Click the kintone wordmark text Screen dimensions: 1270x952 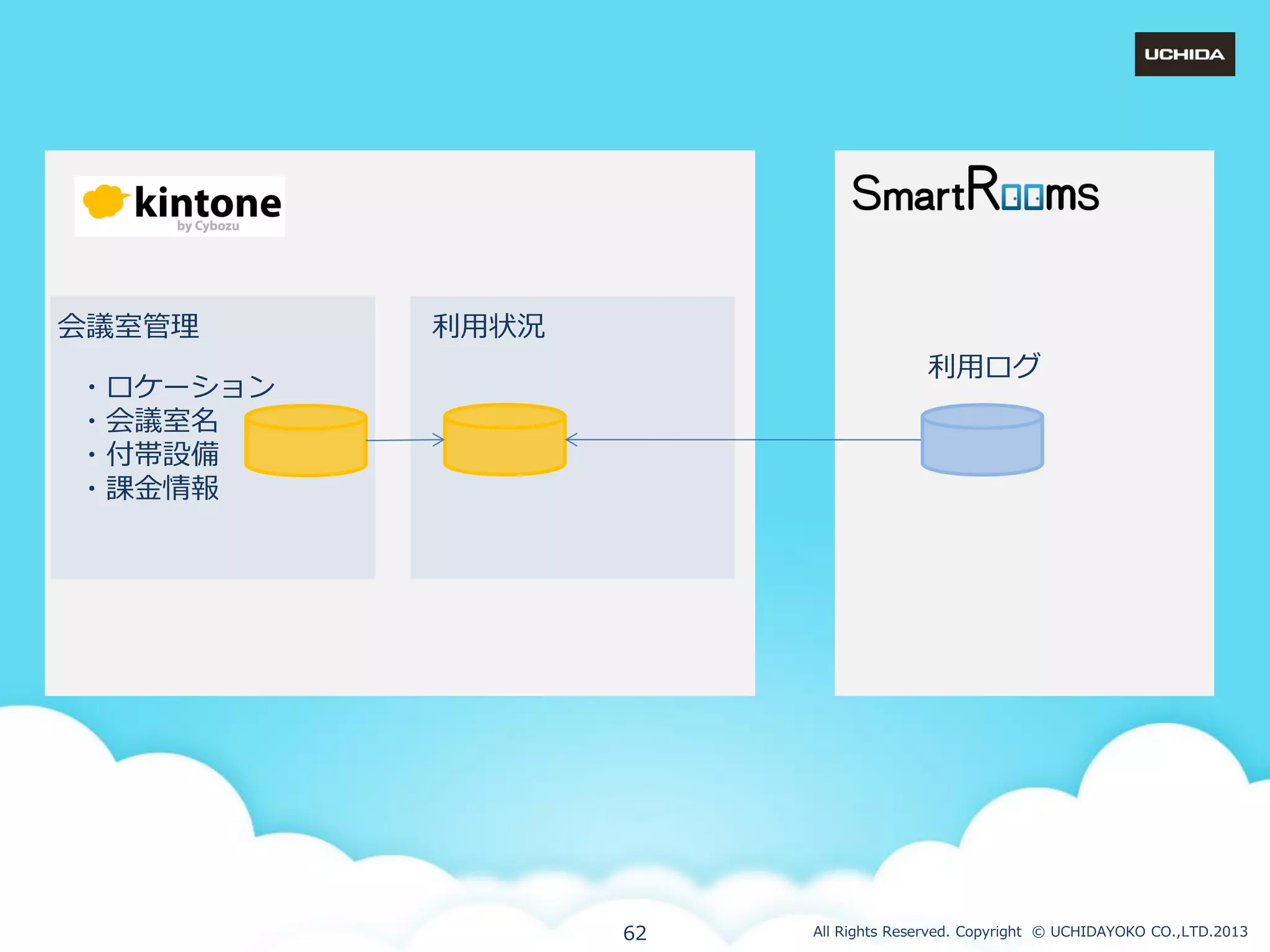click(x=208, y=203)
